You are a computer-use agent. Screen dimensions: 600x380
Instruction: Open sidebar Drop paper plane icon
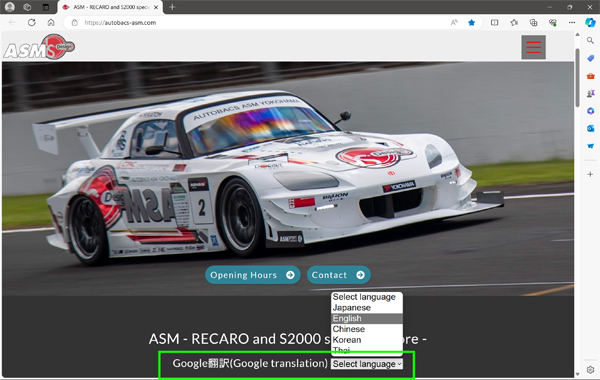pyautogui.click(x=590, y=146)
